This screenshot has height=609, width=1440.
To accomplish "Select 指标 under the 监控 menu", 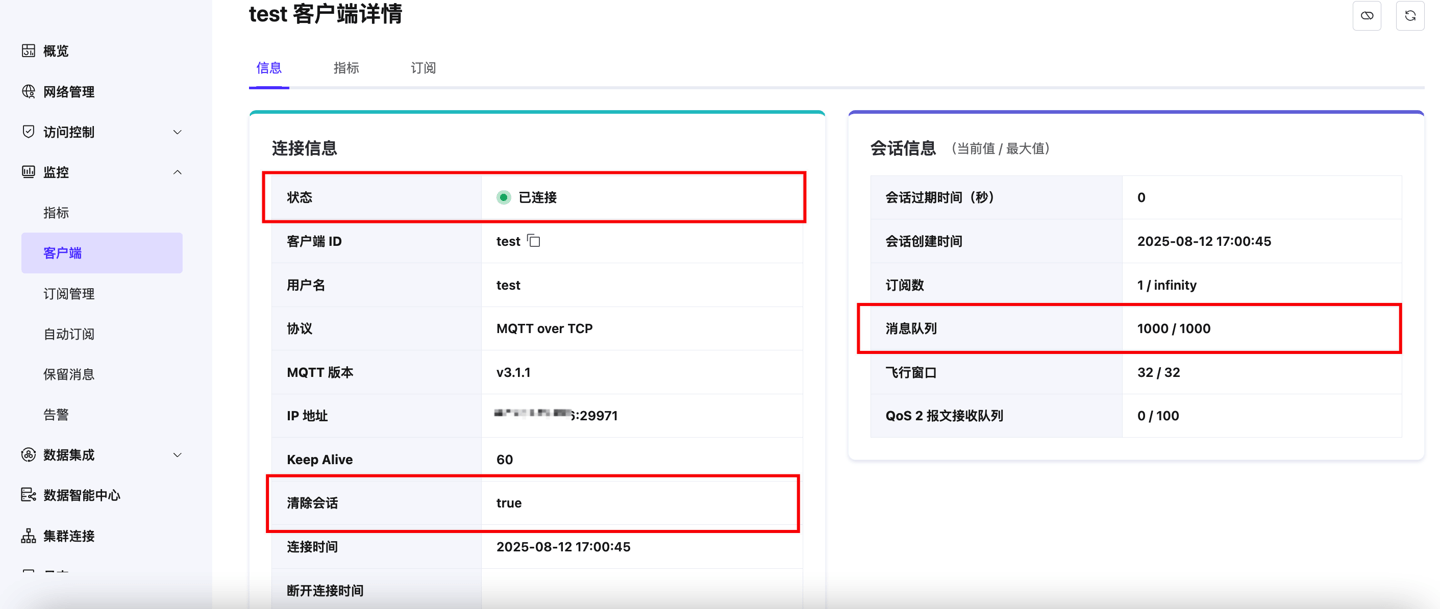I will point(56,213).
